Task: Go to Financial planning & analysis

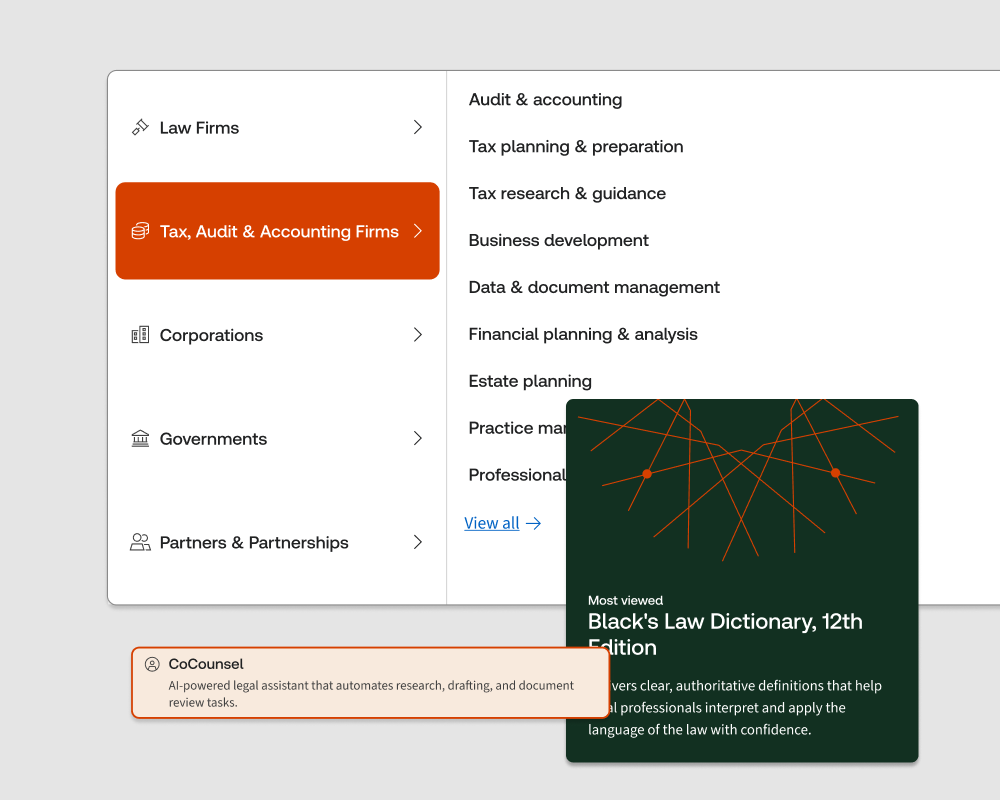Action: point(583,334)
